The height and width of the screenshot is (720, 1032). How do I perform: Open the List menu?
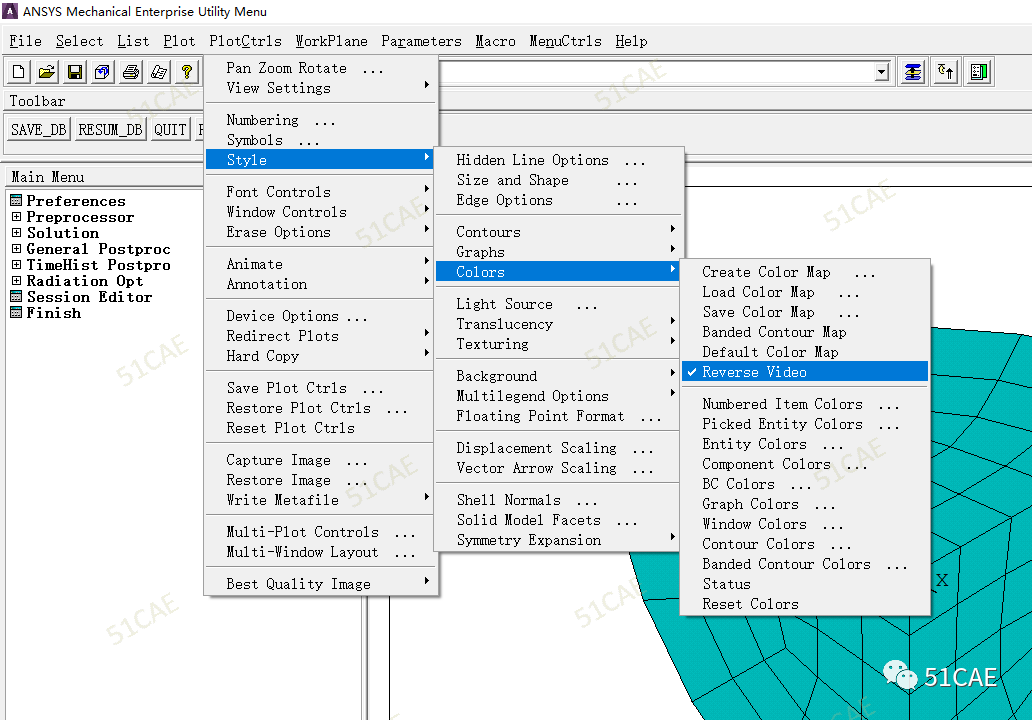(x=133, y=41)
